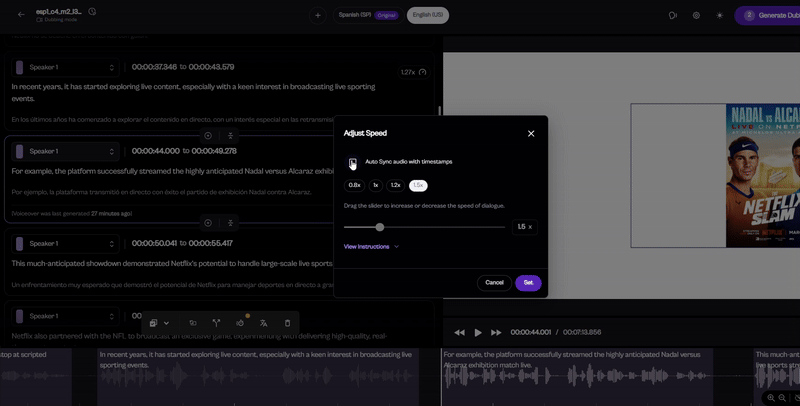The width and height of the screenshot is (800, 406).
Task: Select the 1.2x speed preset
Action: point(395,185)
